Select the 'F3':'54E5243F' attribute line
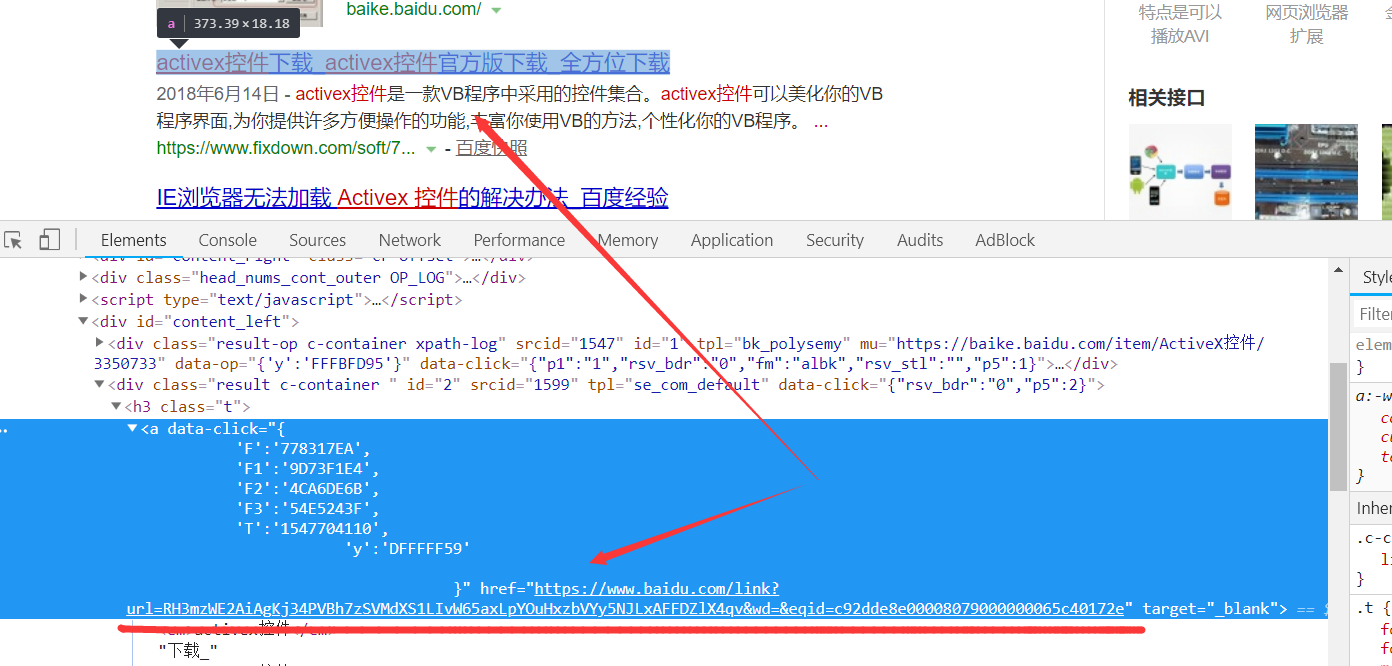 tap(308, 508)
